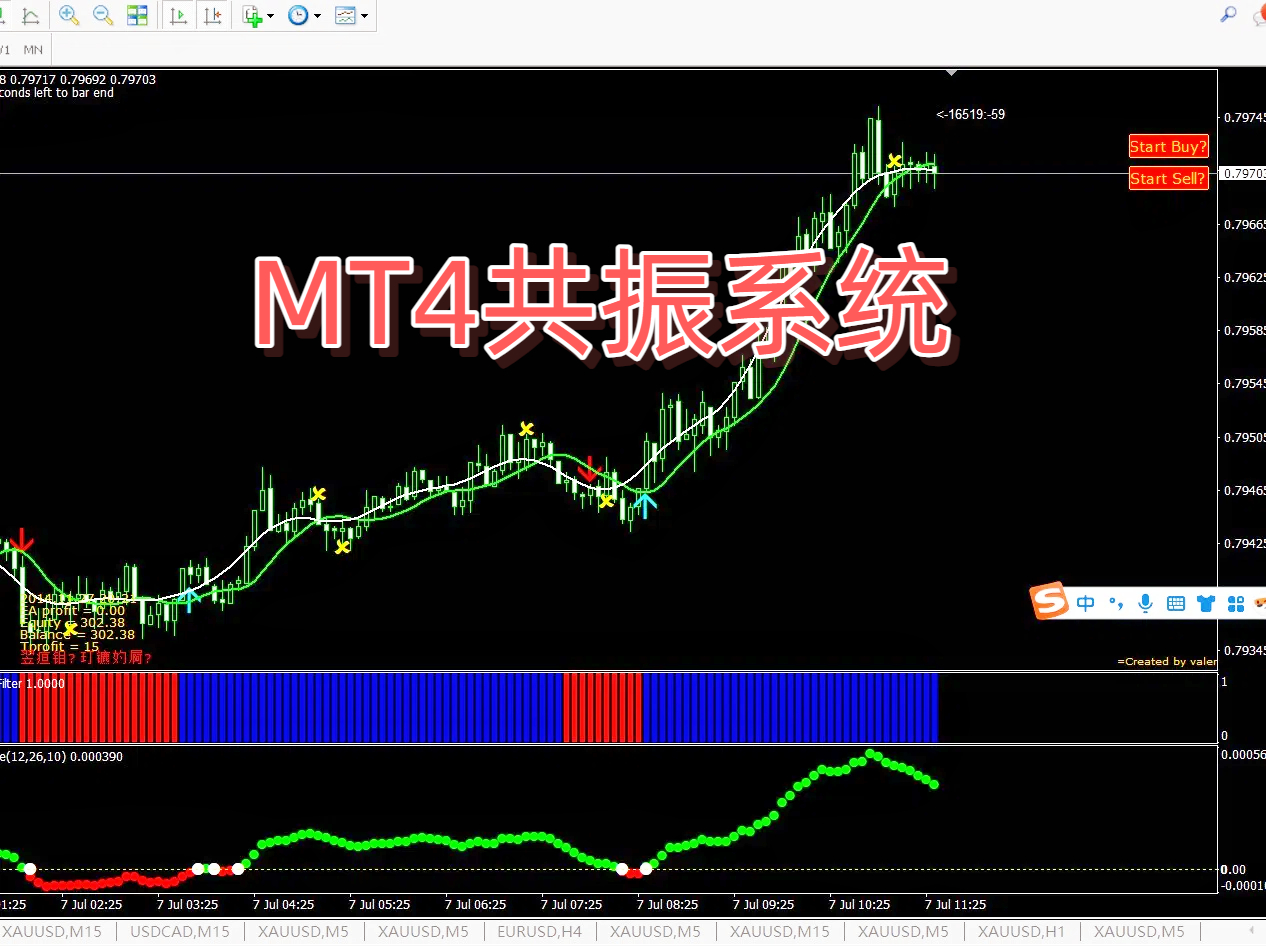Screen dimensions: 1266x946
Task: Select the MN monthly timeframe
Action: [x=33, y=49]
